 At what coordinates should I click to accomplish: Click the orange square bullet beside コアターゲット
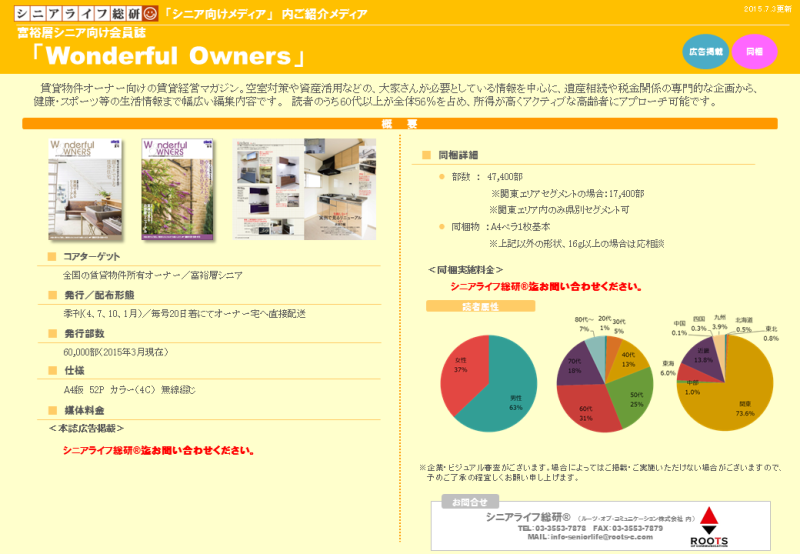coord(52,257)
